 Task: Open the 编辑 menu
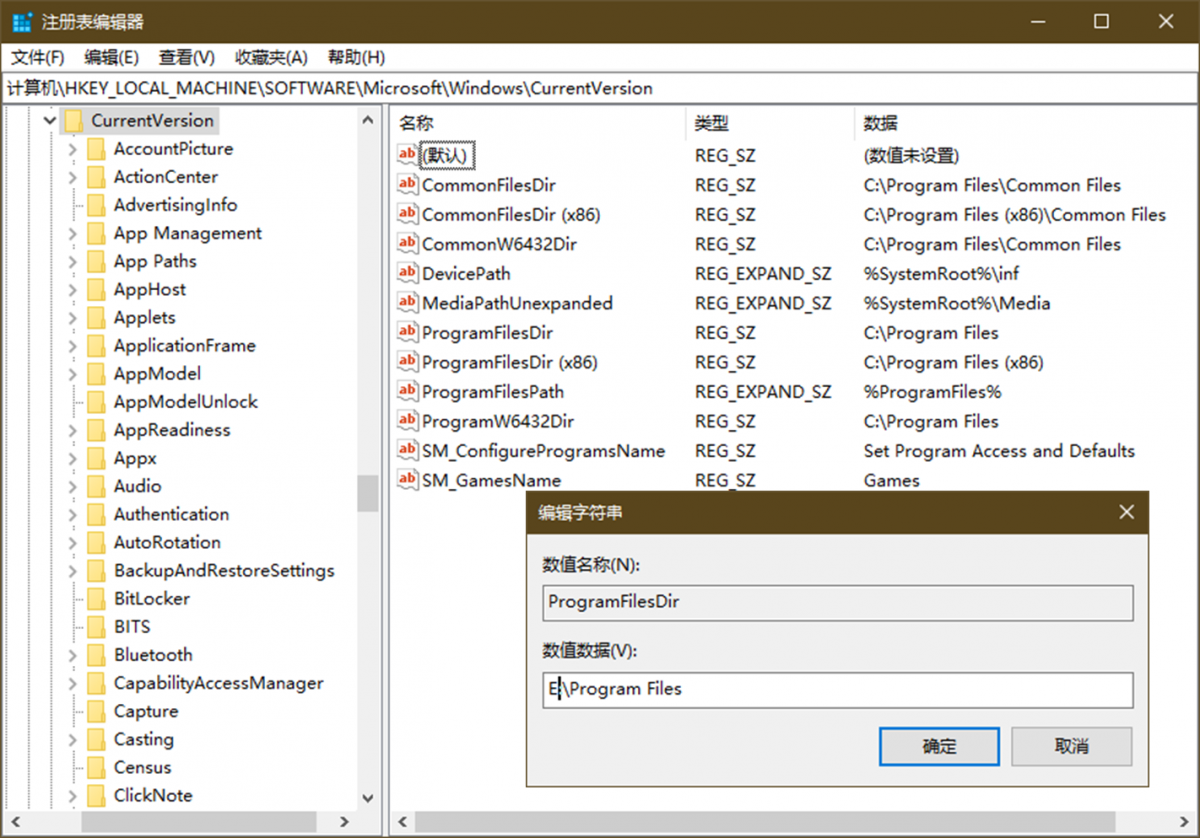111,57
